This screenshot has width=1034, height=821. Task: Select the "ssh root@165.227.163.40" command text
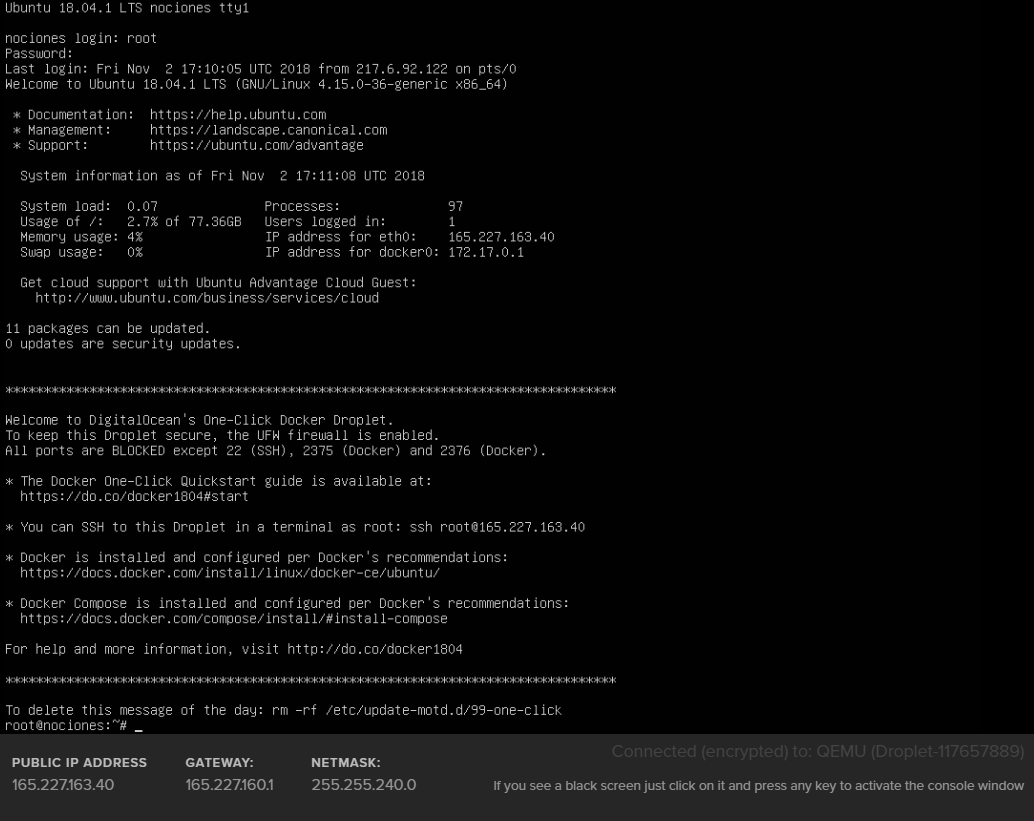tap(497, 527)
